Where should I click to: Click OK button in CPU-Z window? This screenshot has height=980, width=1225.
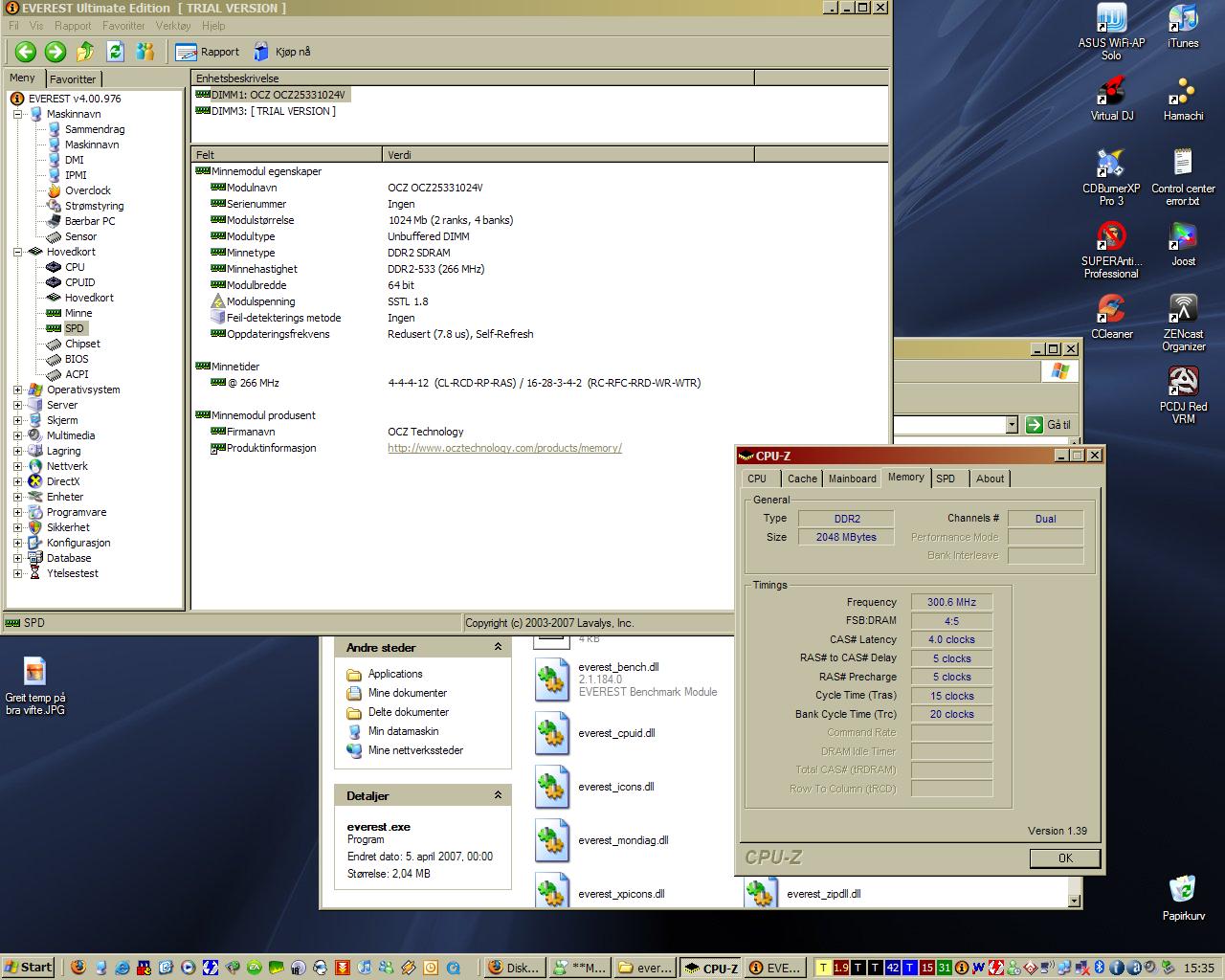(x=1064, y=858)
